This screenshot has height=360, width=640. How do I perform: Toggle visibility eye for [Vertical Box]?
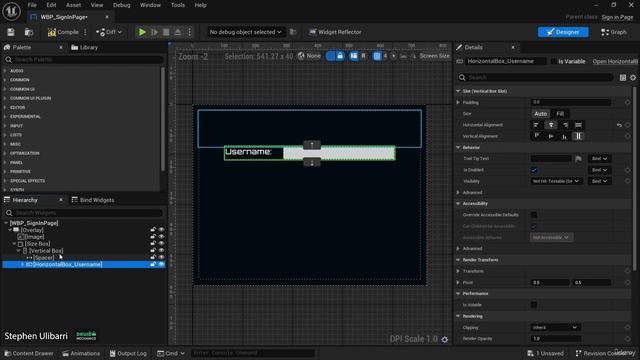(161, 251)
